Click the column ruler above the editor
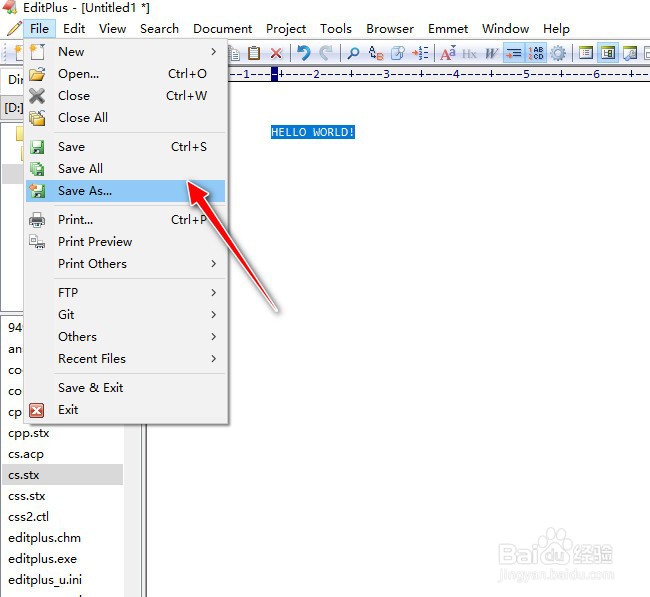The height and width of the screenshot is (597, 650). click(439, 75)
